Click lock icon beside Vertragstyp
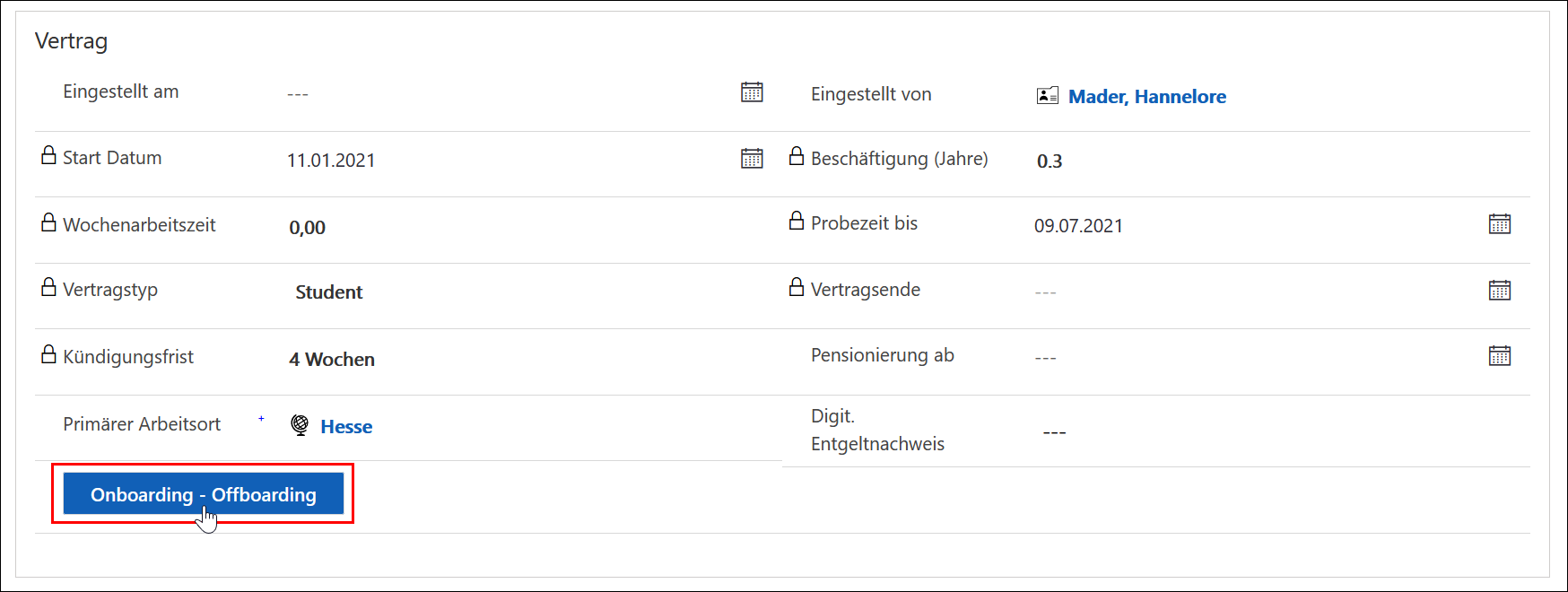 tap(49, 287)
